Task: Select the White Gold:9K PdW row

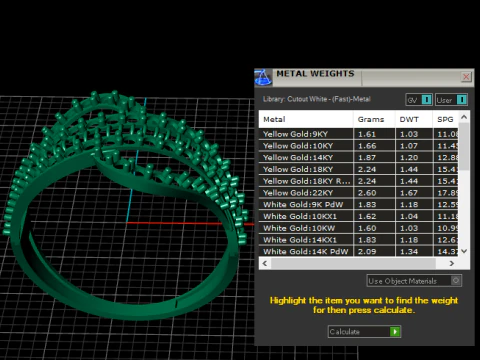Action: 358,204
